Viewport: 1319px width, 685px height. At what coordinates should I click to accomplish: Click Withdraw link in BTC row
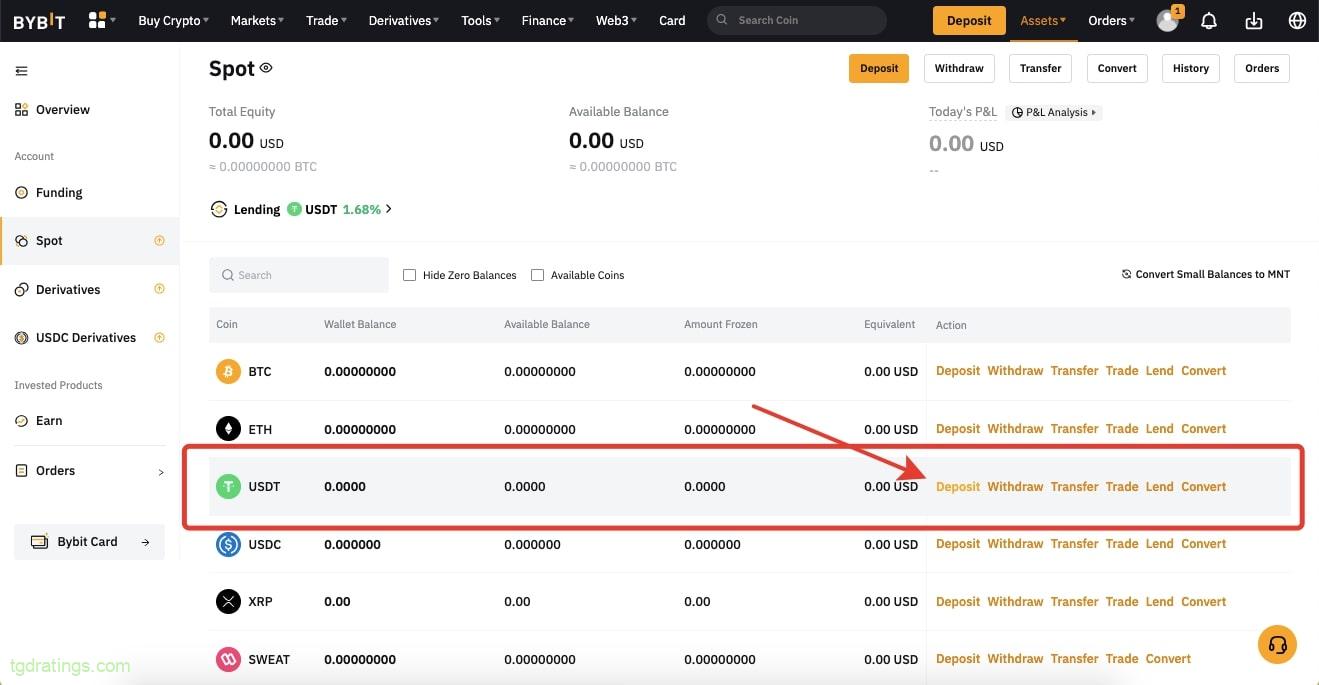tap(1015, 371)
